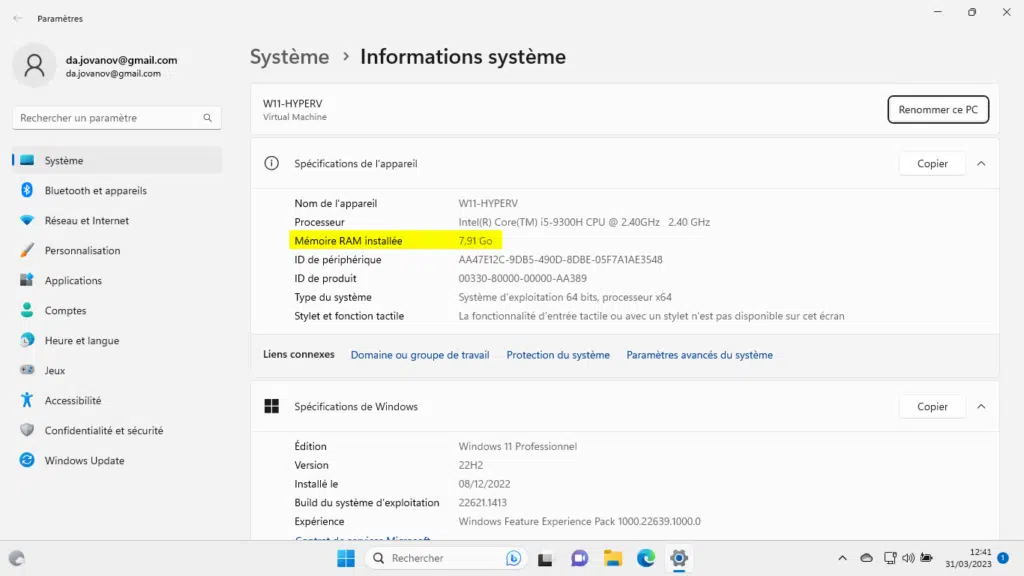This screenshot has width=1024, height=576.
Task: Select the ID de périphérique value
Action: point(560,260)
